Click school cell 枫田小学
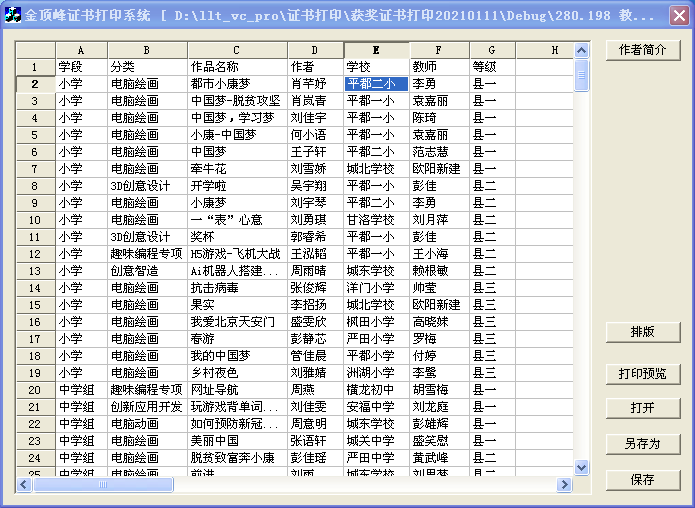Image resolution: width=695 pixels, height=508 pixels. point(376,322)
